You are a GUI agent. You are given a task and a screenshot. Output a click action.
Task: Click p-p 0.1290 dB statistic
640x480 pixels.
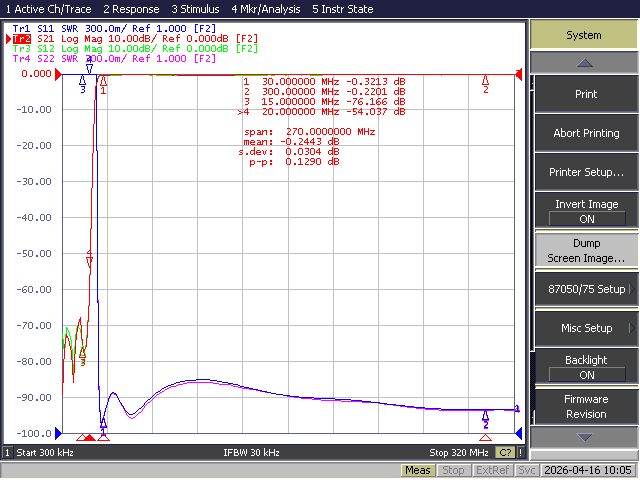point(294,162)
